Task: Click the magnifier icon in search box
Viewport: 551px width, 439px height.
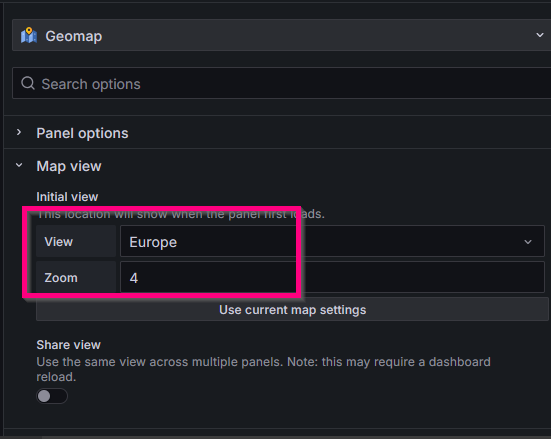Action: [x=28, y=84]
